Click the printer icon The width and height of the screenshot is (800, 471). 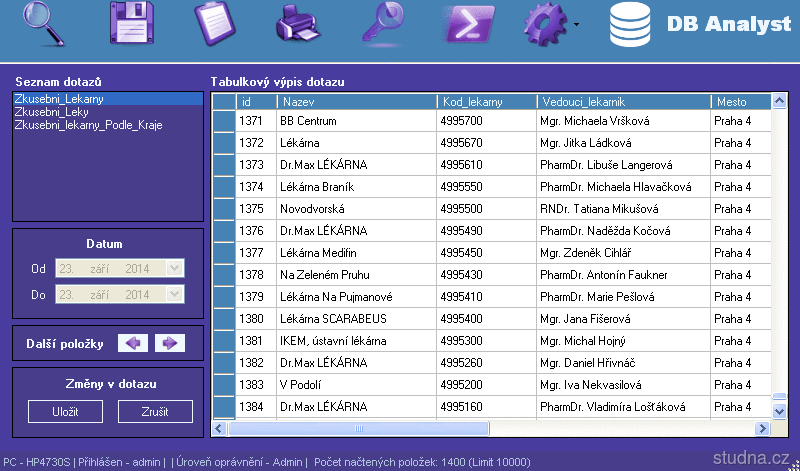(x=300, y=24)
